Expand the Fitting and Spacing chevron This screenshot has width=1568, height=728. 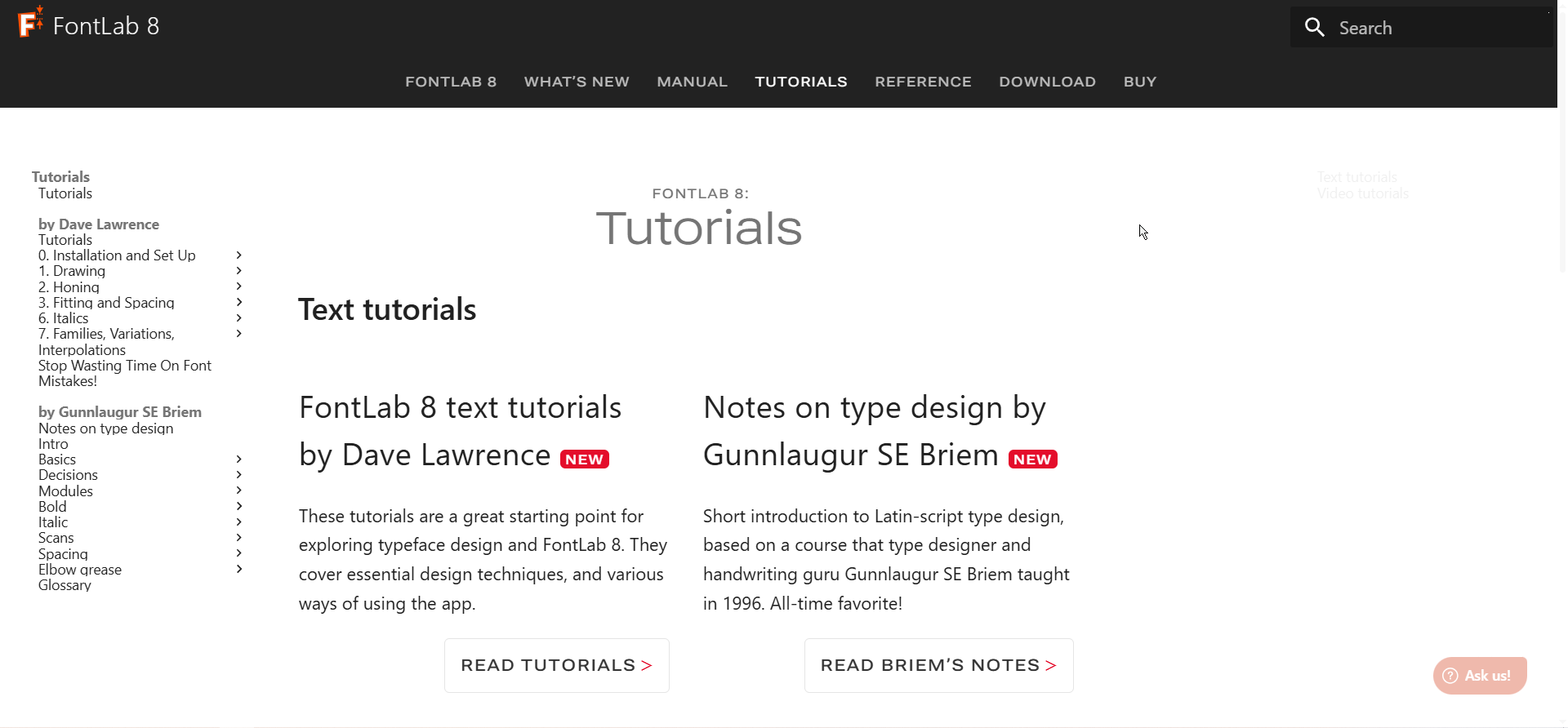pyautogui.click(x=238, y=303)
